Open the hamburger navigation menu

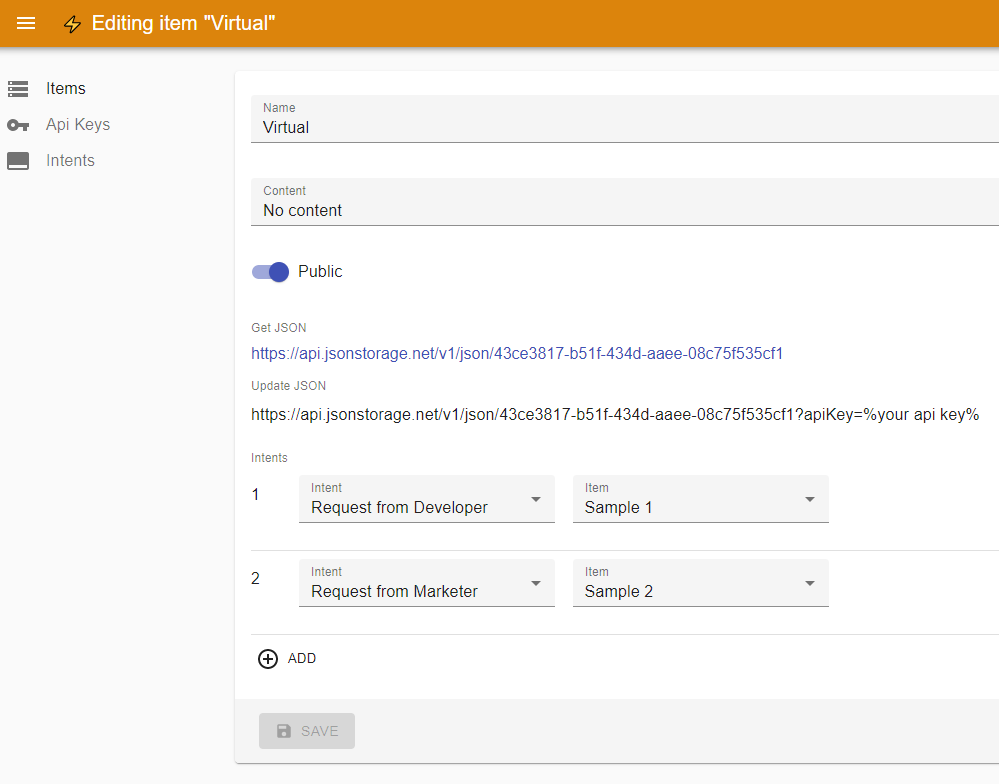coord(25,23)
